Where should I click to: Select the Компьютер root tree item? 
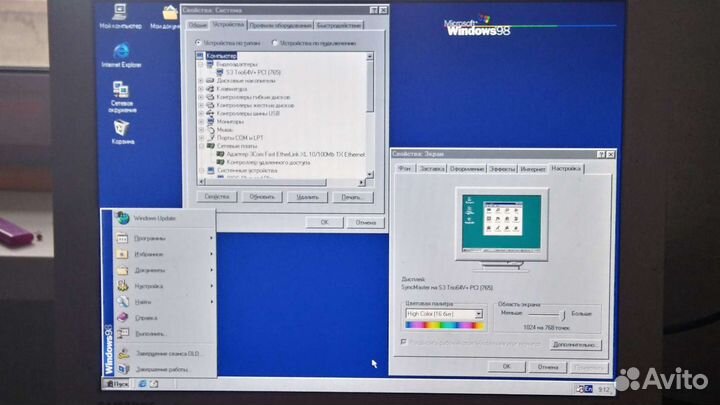click(221, 56)
